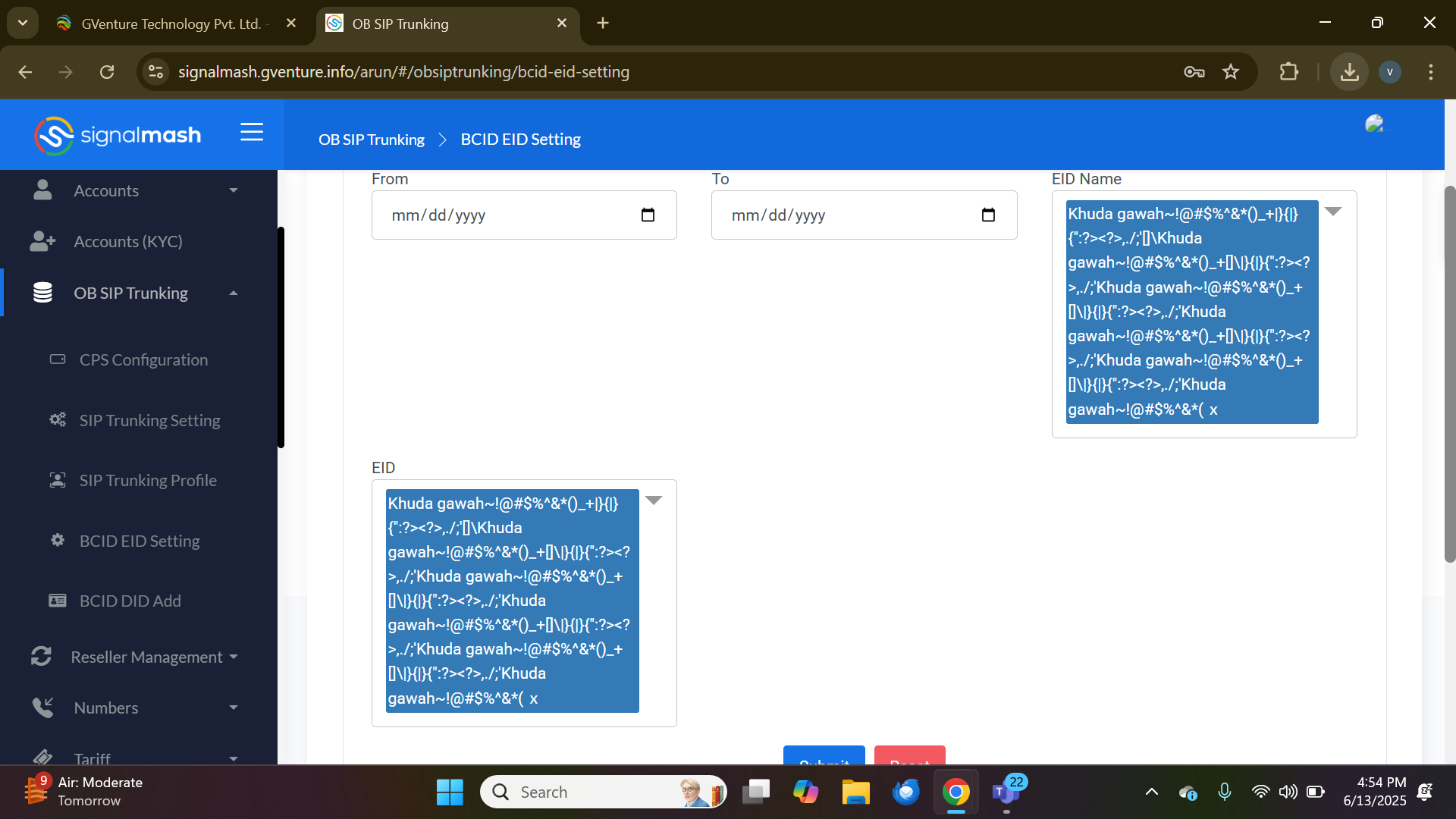This screenshot has height=819, width=1456.
Task: Open the EID dropdown arrow
Action: click(x=654, y=500)
